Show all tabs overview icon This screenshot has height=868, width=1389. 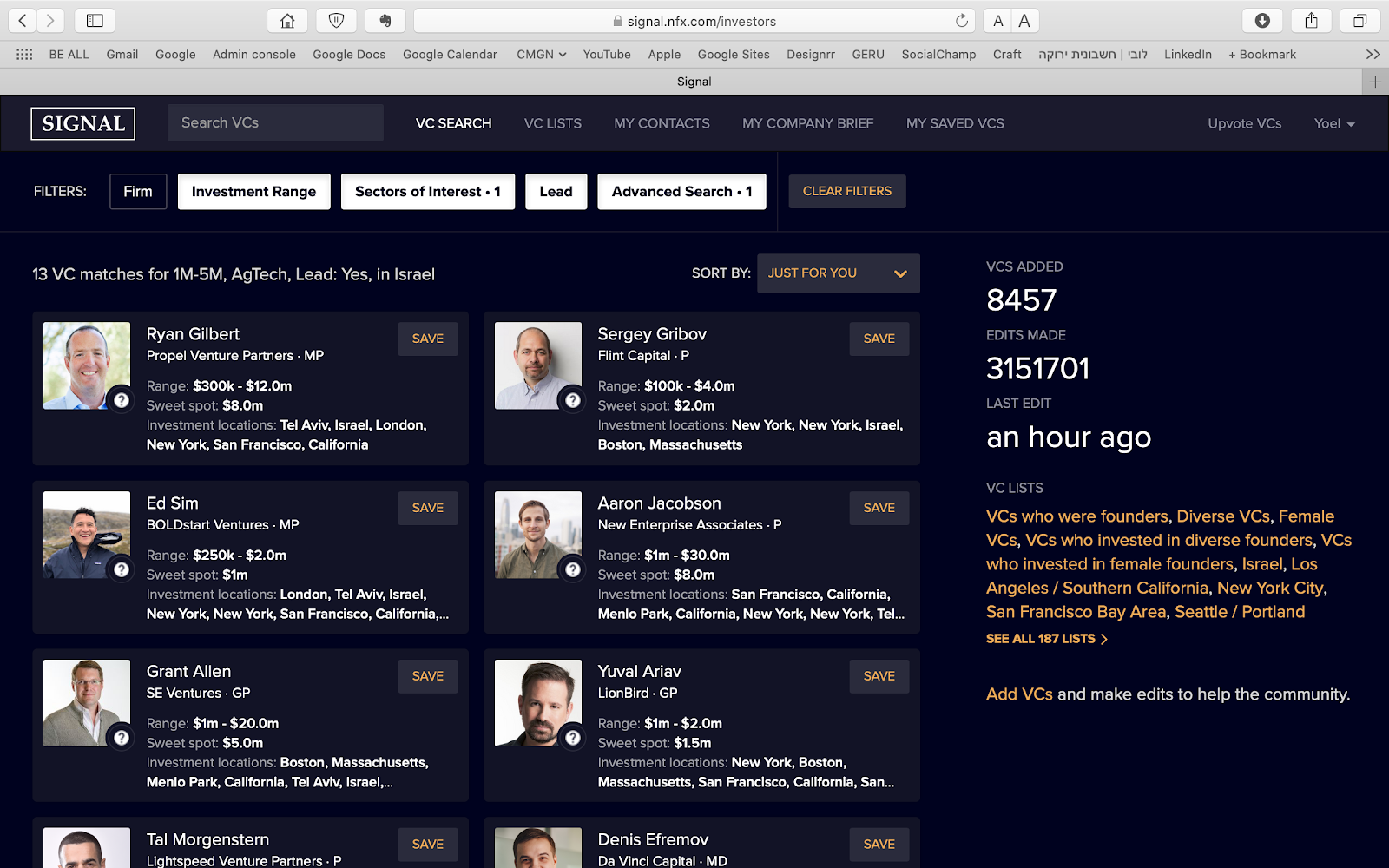click(x=1359, y=21)
